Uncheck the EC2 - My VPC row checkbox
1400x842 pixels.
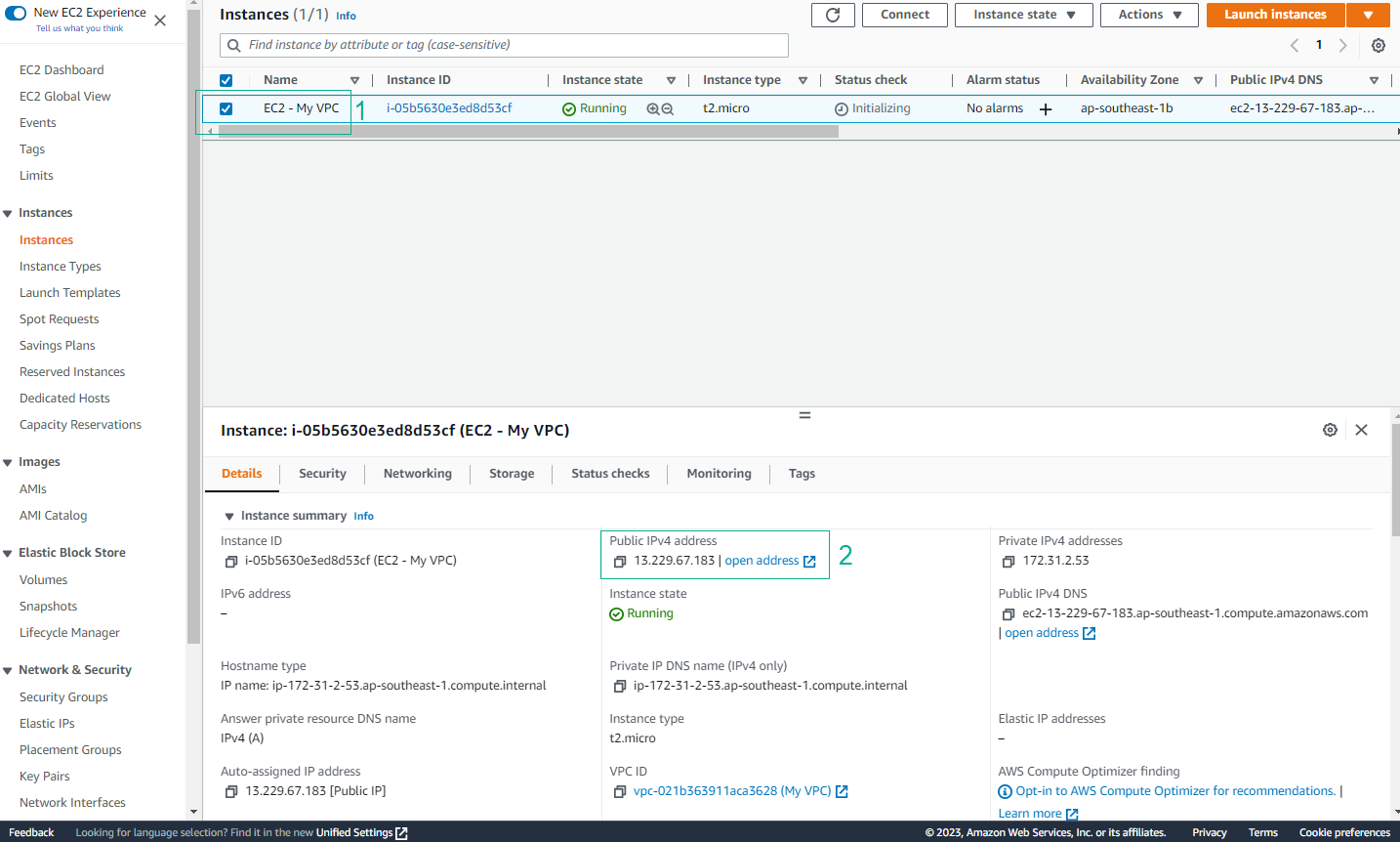click(226, 109)
